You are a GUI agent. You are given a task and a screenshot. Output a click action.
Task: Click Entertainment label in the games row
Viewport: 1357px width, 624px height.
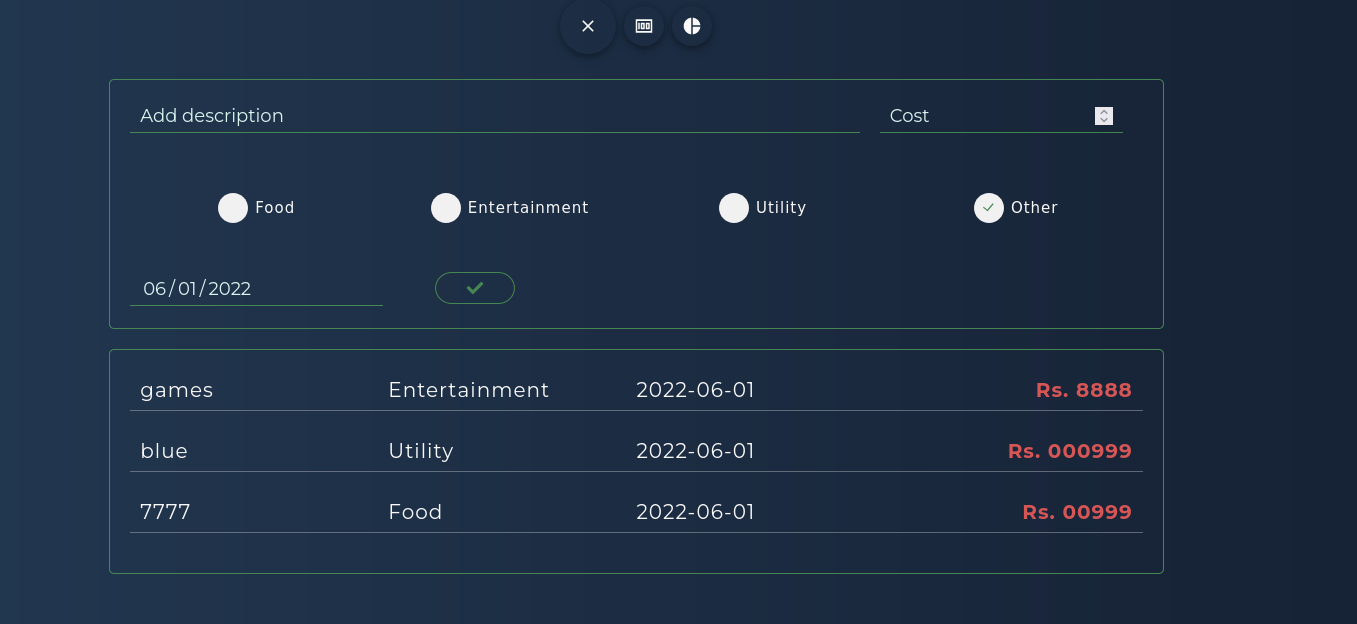(x=468, y=390)
